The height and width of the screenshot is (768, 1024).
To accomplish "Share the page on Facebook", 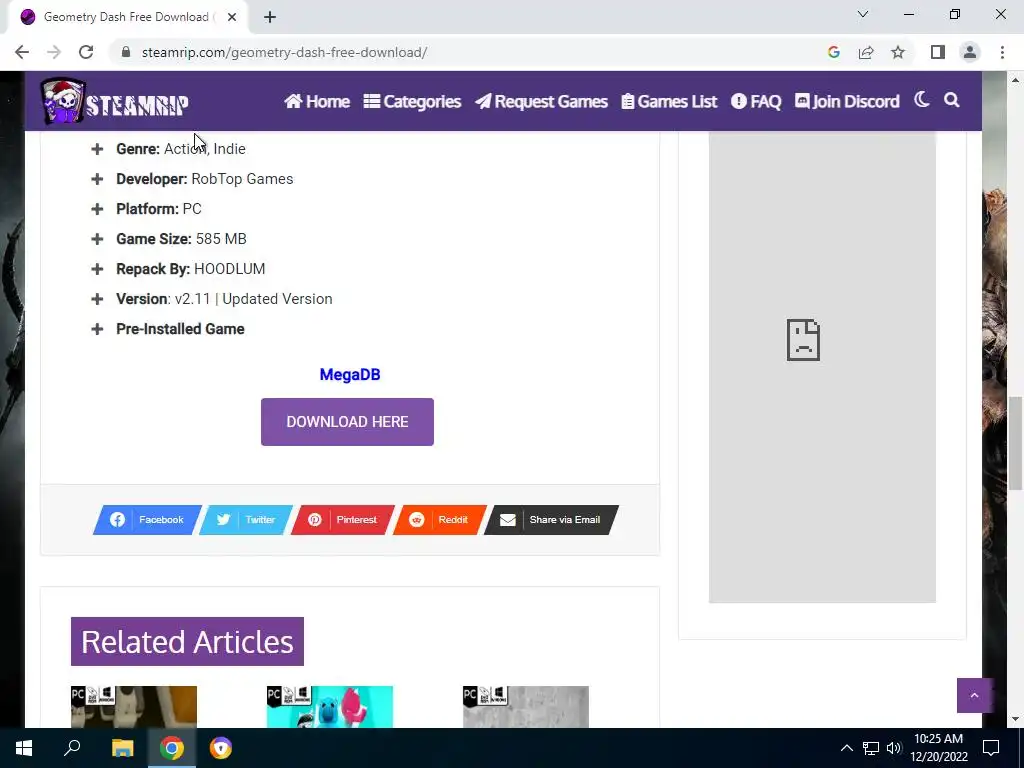I will point(147,520).
